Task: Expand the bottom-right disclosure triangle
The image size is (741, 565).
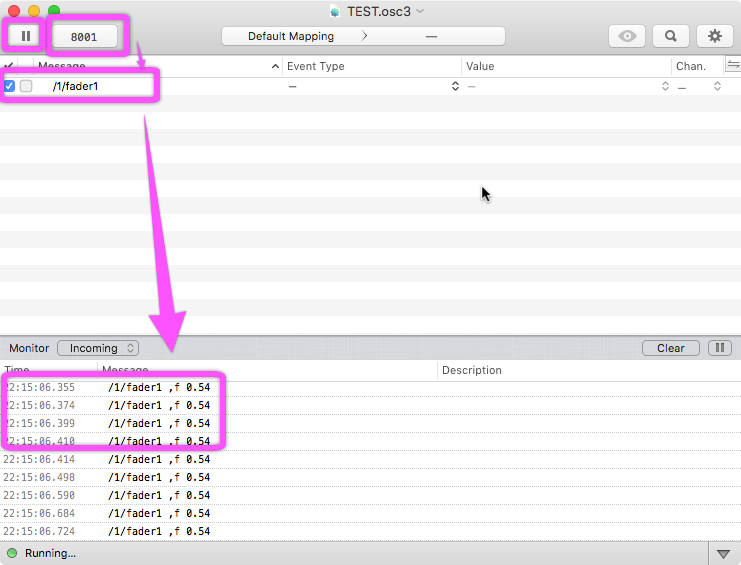Action: tap(723, 553)
